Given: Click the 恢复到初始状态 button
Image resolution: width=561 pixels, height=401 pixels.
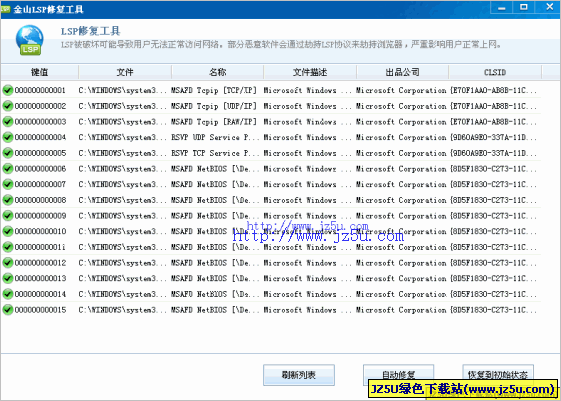Looking at the screenshot, I should click(x=498, y=375).
